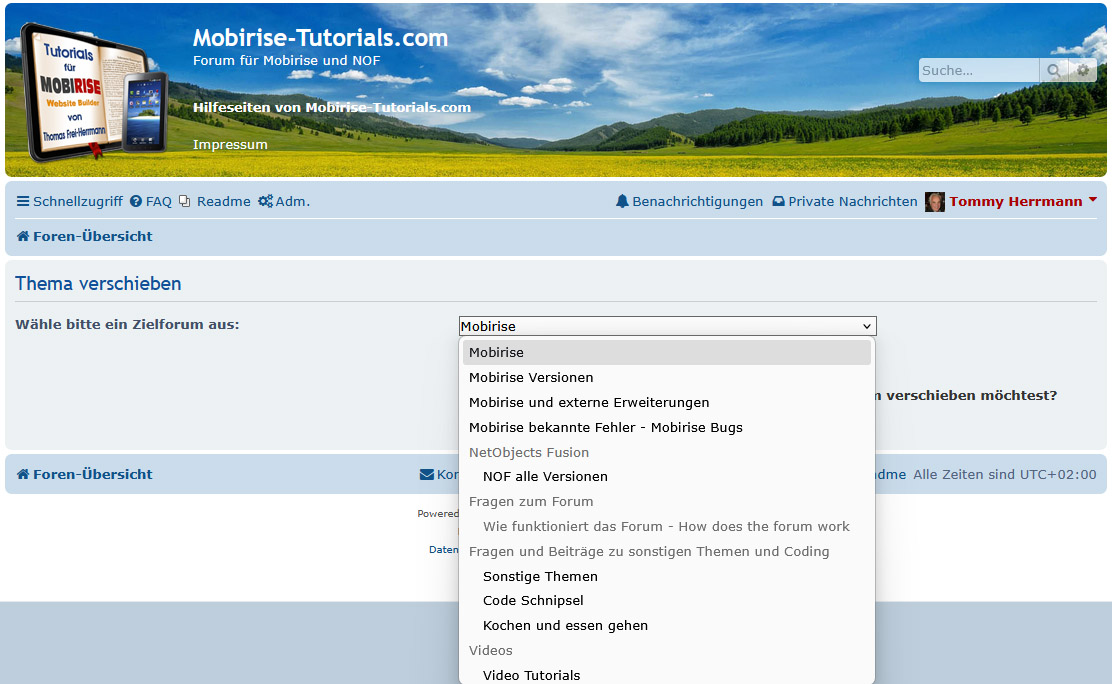Open advanced search gear icon
This screenshot has height=684, width=1112.
[1082, 71]
